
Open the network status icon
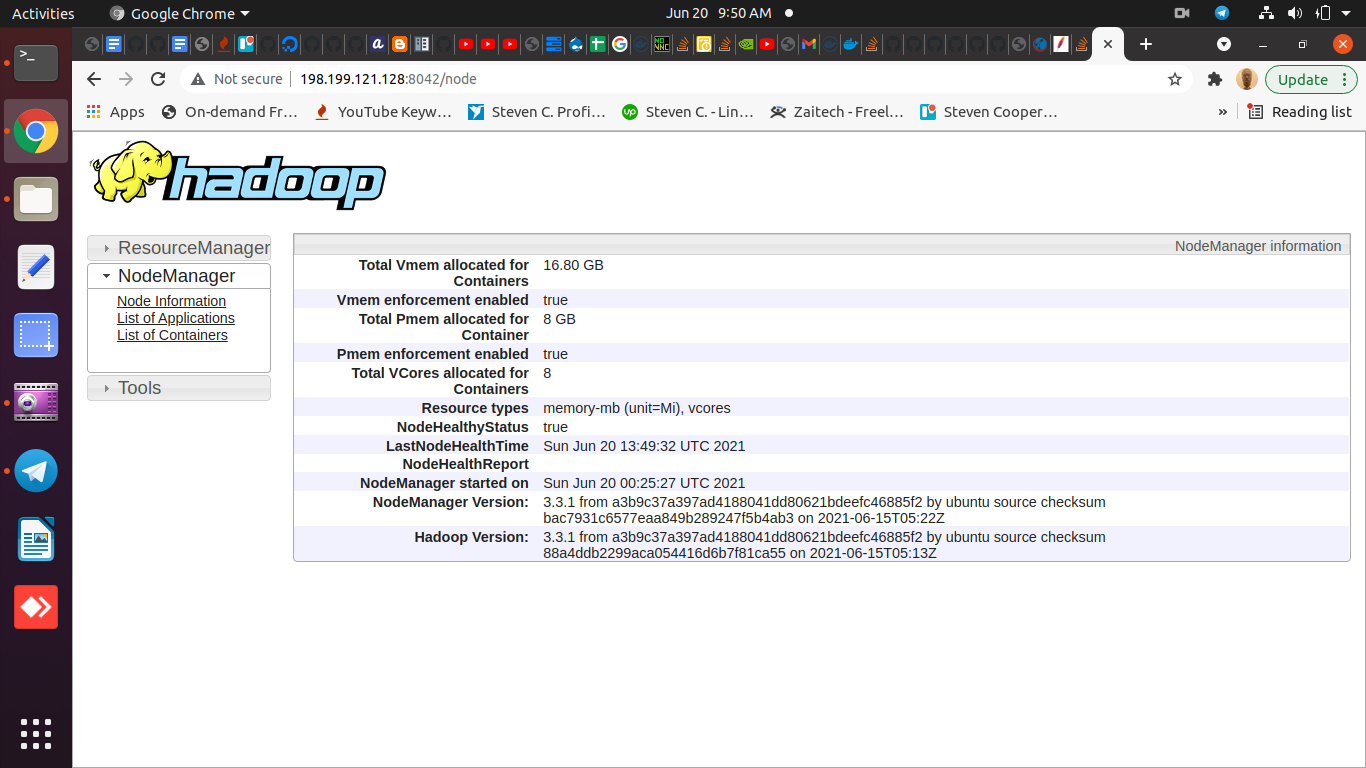1267,13
